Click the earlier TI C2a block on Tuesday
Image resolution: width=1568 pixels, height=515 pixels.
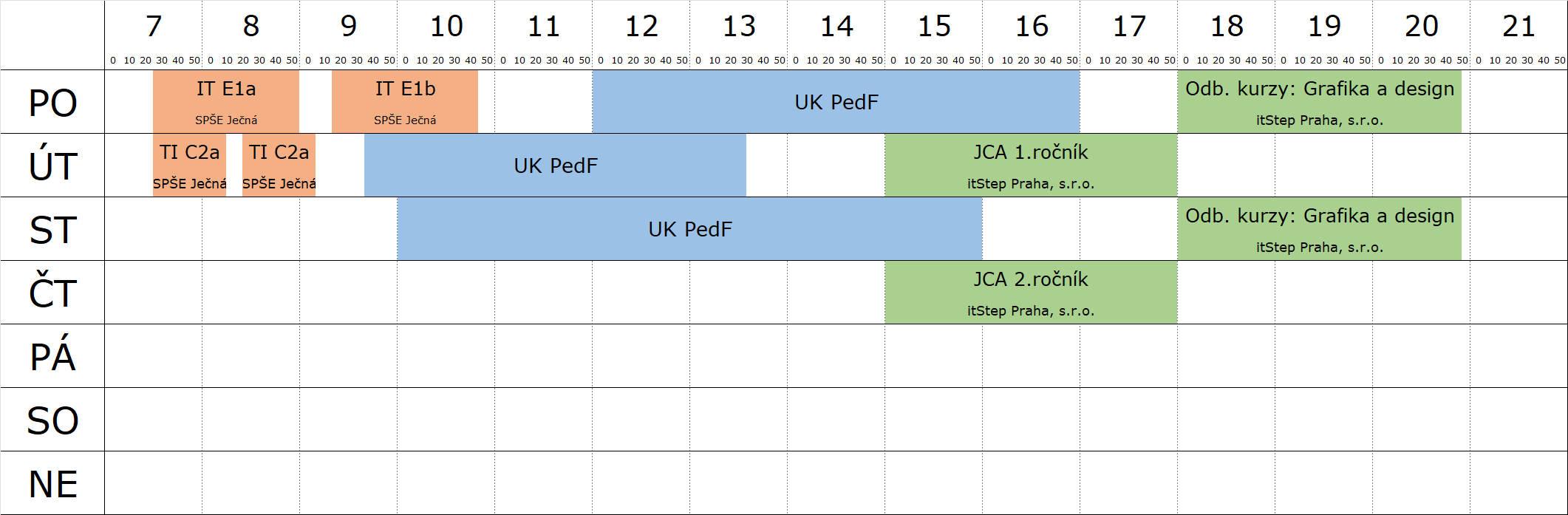(189, 166)
